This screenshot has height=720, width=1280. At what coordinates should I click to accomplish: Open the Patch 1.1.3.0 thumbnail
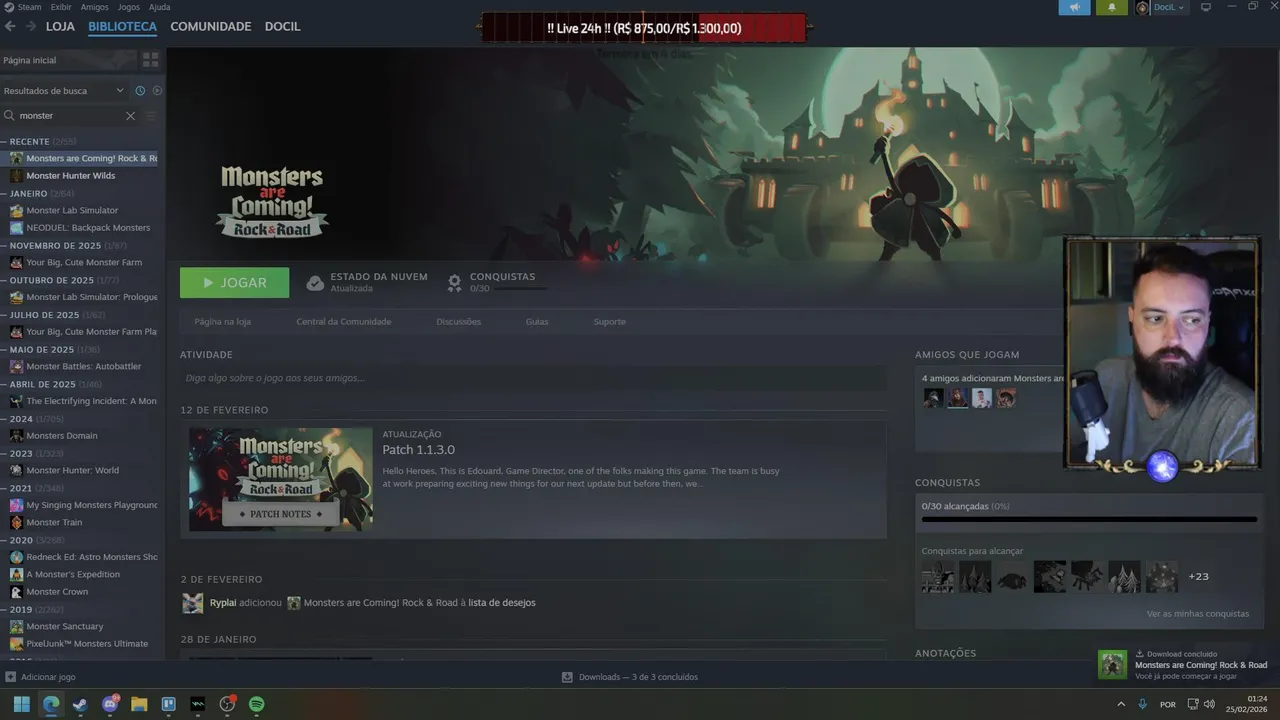(x=281, y=479)
